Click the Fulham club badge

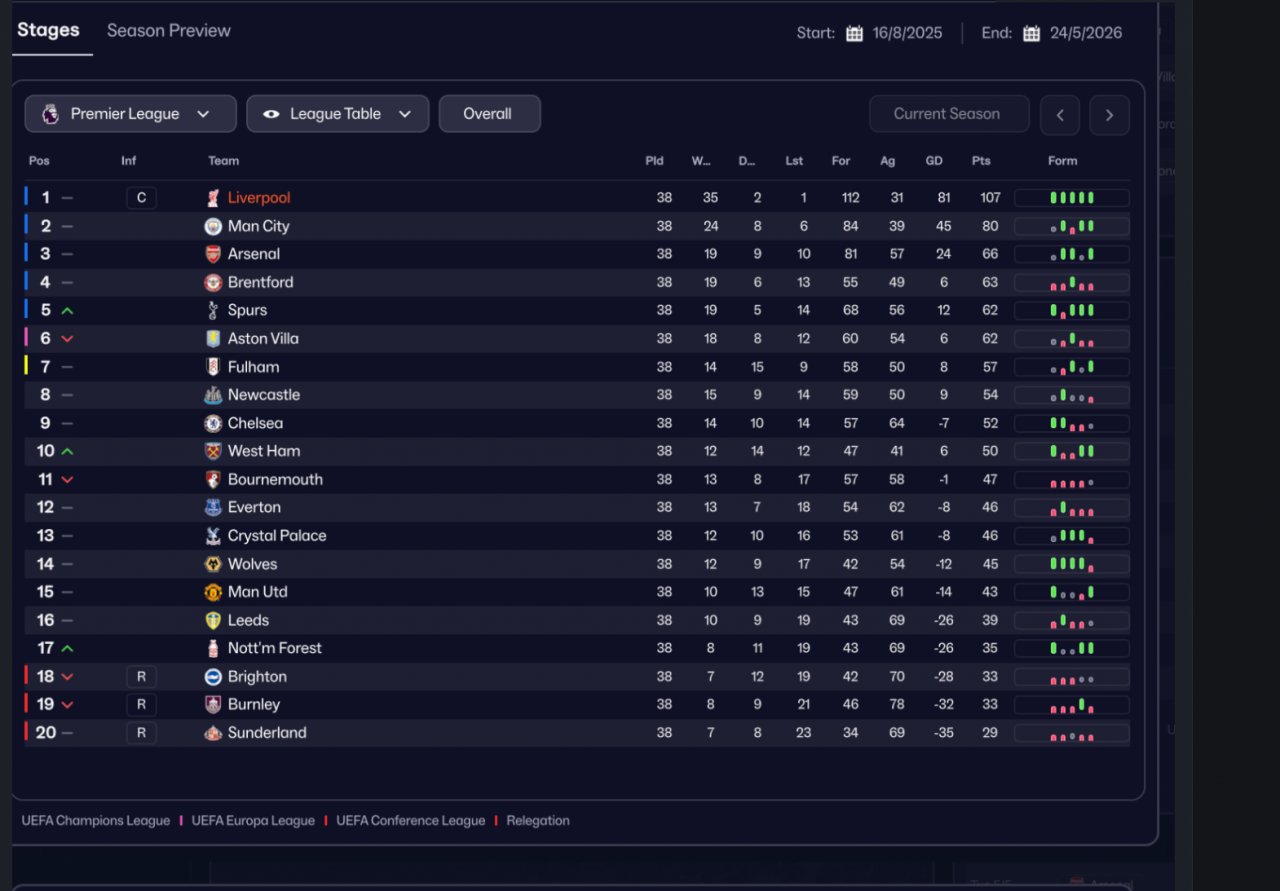(x=212, y=367)
